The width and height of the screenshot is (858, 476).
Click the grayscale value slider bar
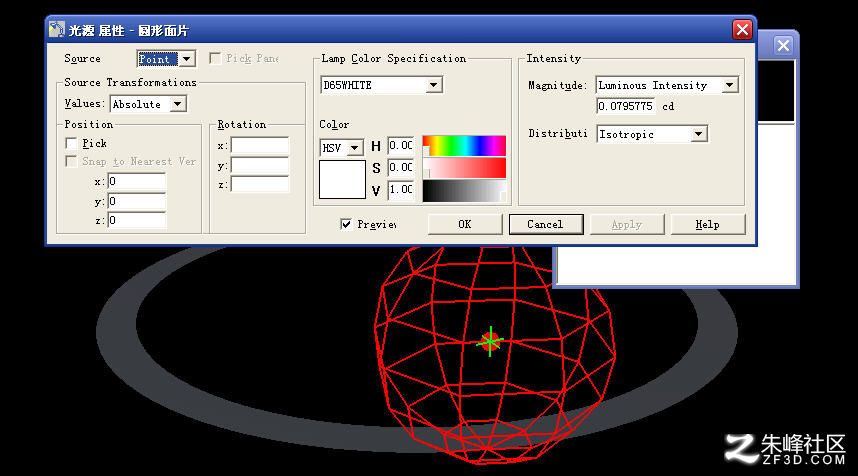pos(464,191)
